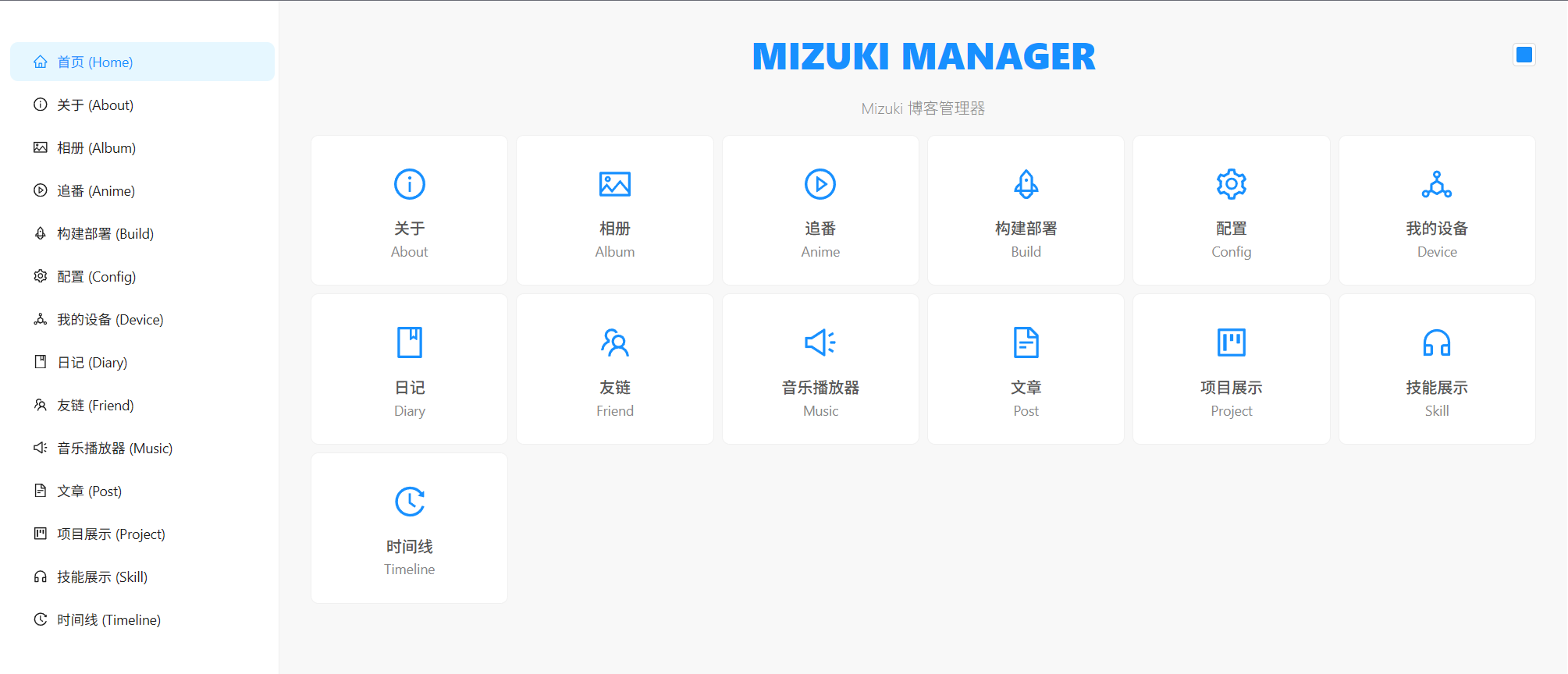Click the rocket icon on the Build card
The width and height of the screenshot is (1568, 674).
(x=1026, y=184)
